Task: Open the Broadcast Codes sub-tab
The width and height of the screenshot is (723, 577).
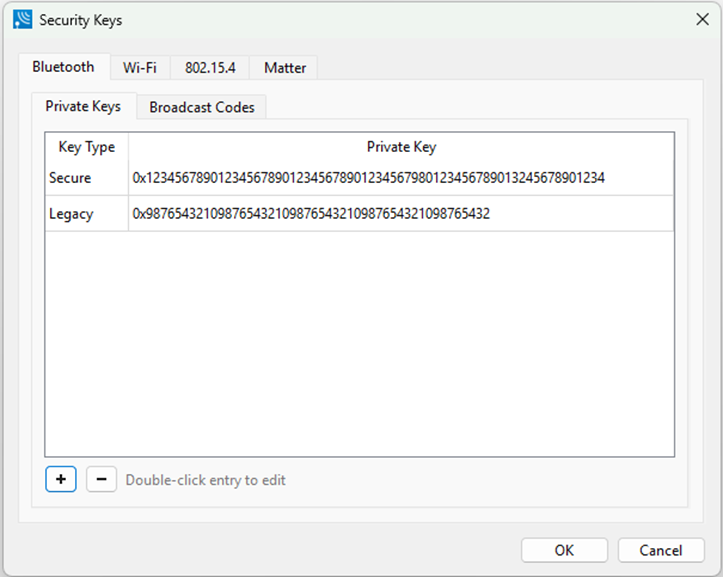Action: point(201,107)
